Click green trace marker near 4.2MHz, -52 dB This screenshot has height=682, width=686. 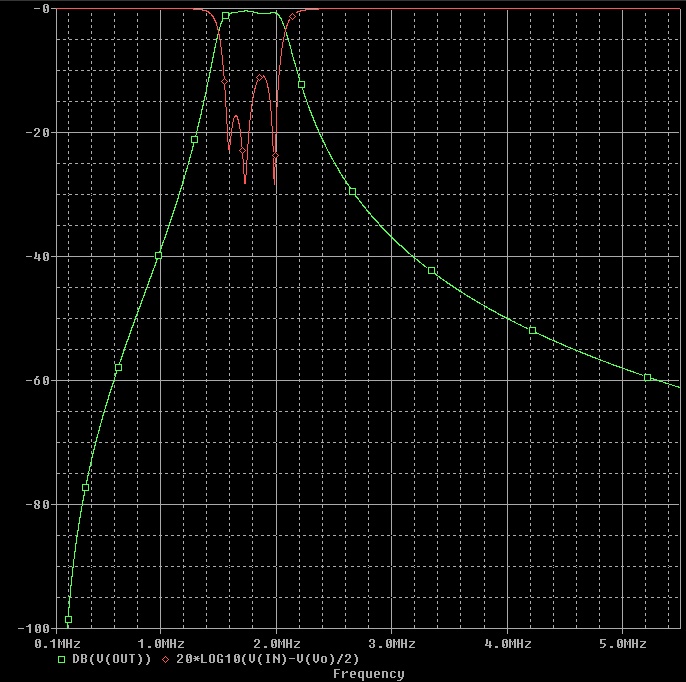tap(532, 330)
